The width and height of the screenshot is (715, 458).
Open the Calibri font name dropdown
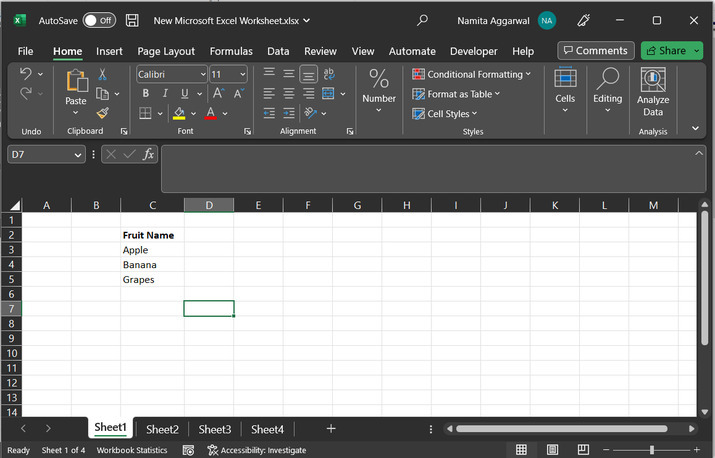tap(203, 74)
